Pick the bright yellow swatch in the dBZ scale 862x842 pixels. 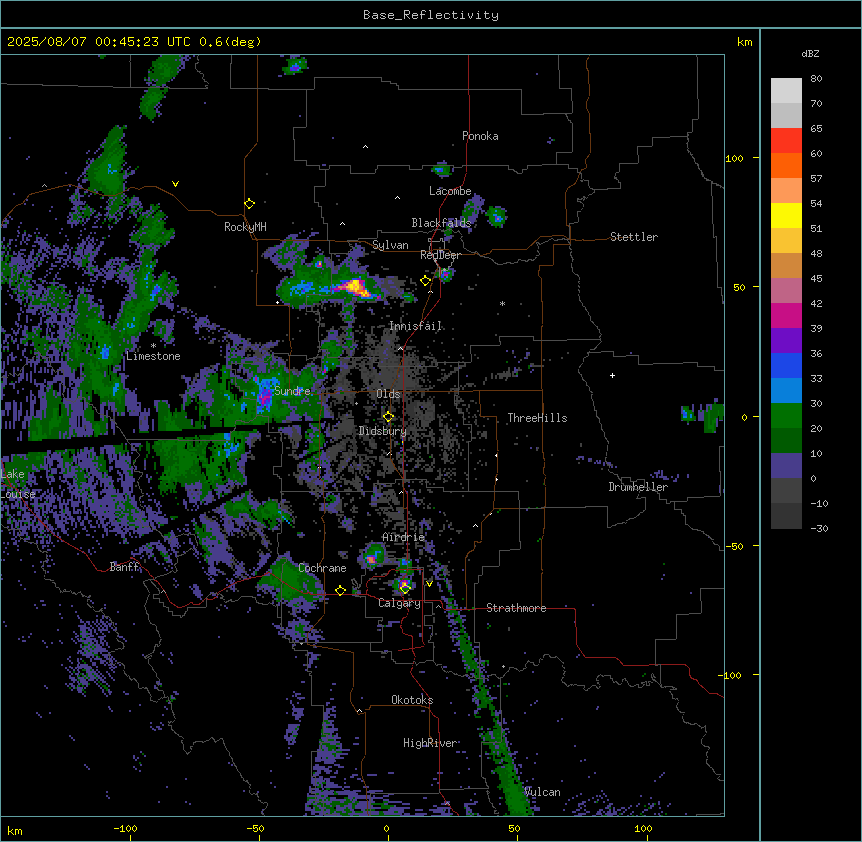click(x=786, y=215)
